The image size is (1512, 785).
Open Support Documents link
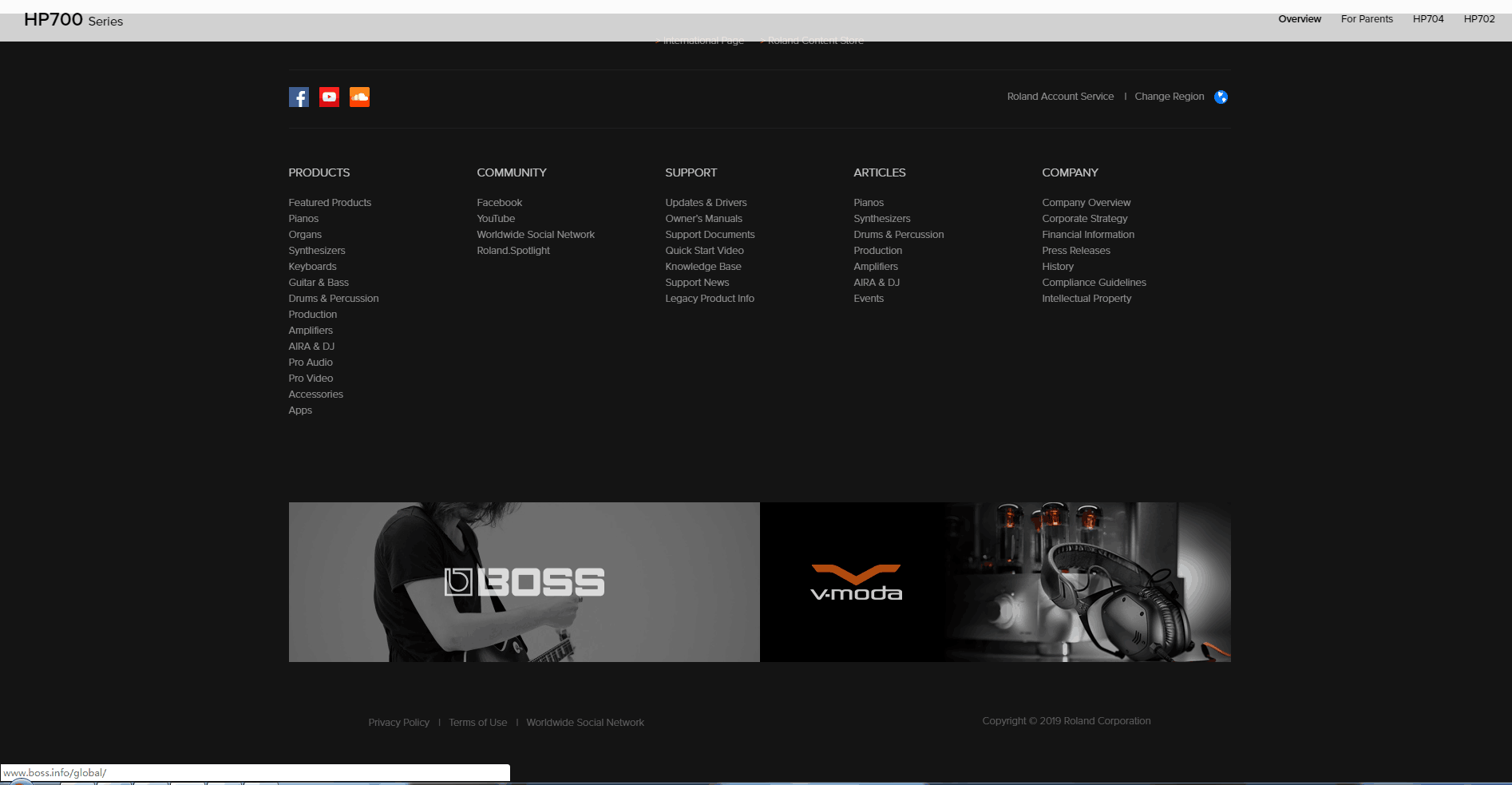[710, 235]
